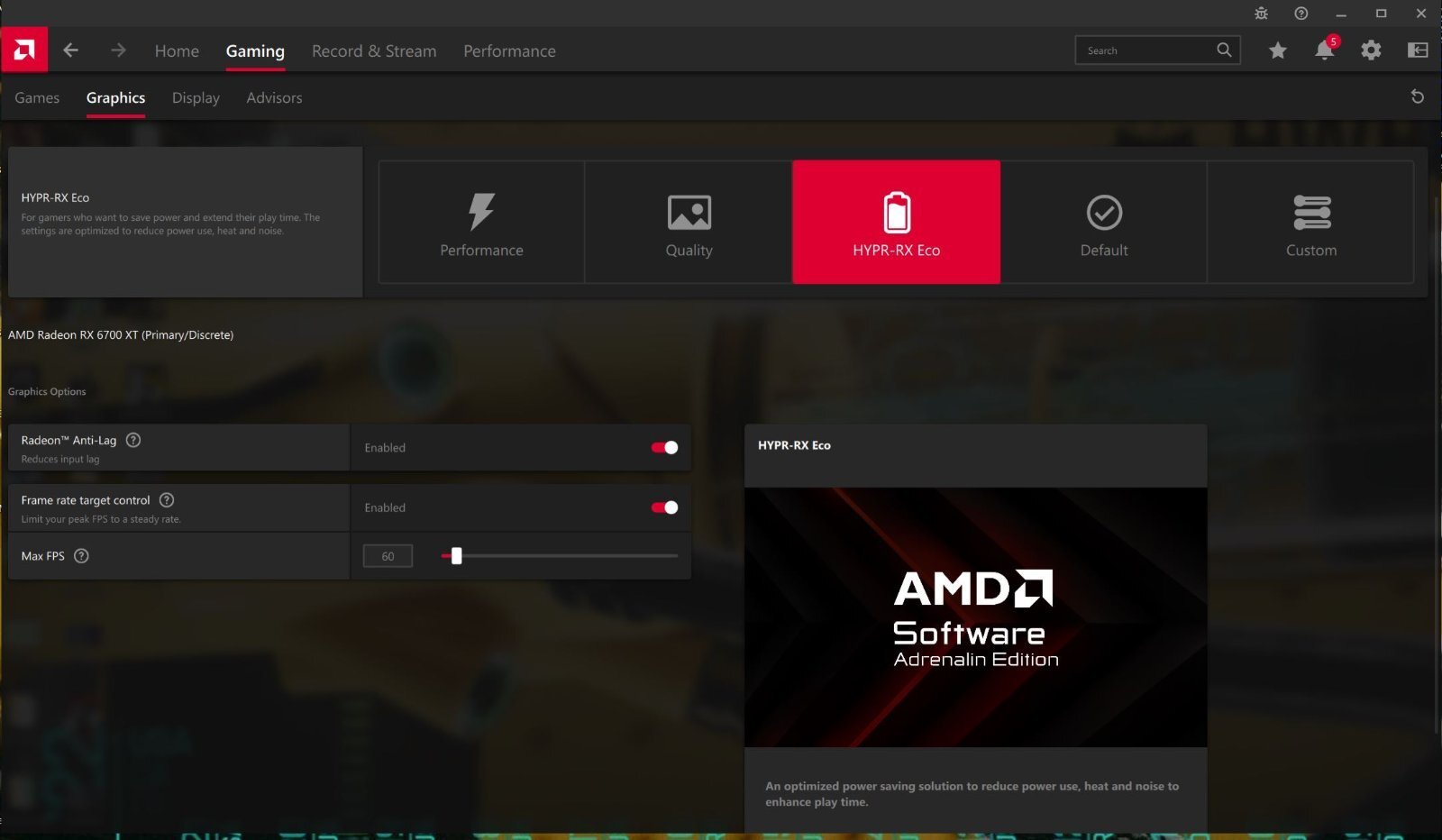This screenshot has width=1442, height=840.
Task: Minimize the AMD Software window
Action: point(1341,14)
